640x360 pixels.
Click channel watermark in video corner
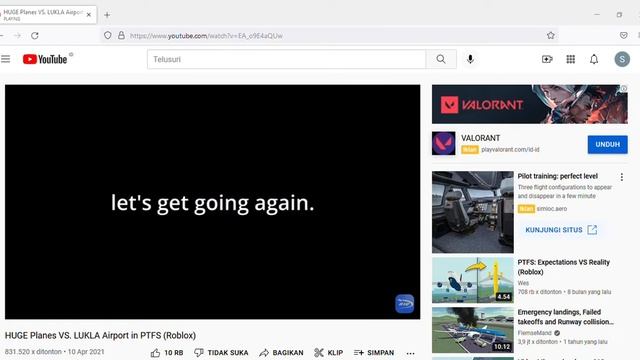[x=404, y=304]
